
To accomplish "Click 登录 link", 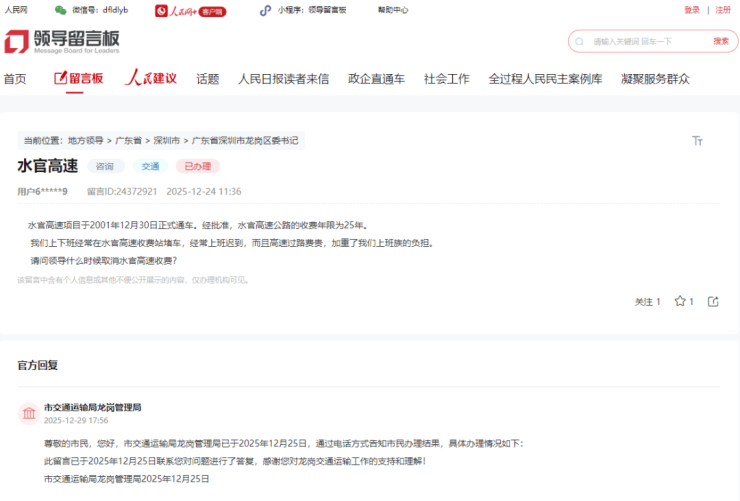I will [692, 10].
